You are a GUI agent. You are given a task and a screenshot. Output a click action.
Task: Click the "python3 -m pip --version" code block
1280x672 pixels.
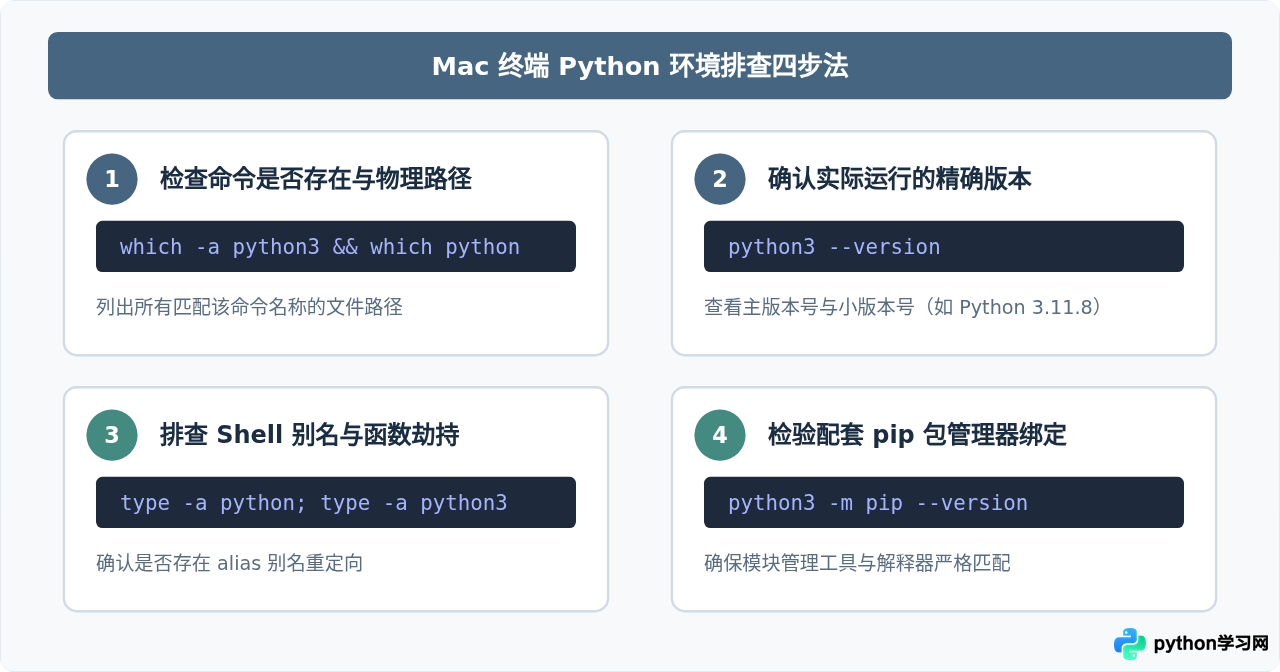[x=944, y=502]
